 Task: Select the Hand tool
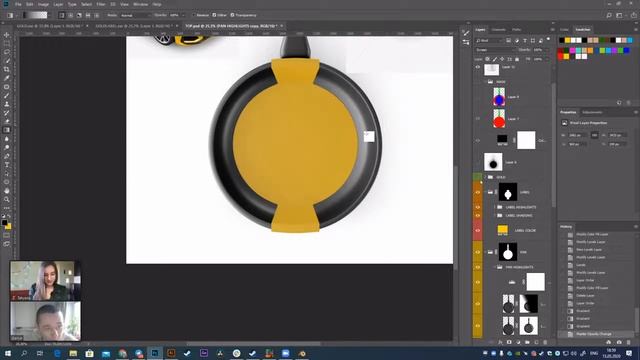click(7, 191)
